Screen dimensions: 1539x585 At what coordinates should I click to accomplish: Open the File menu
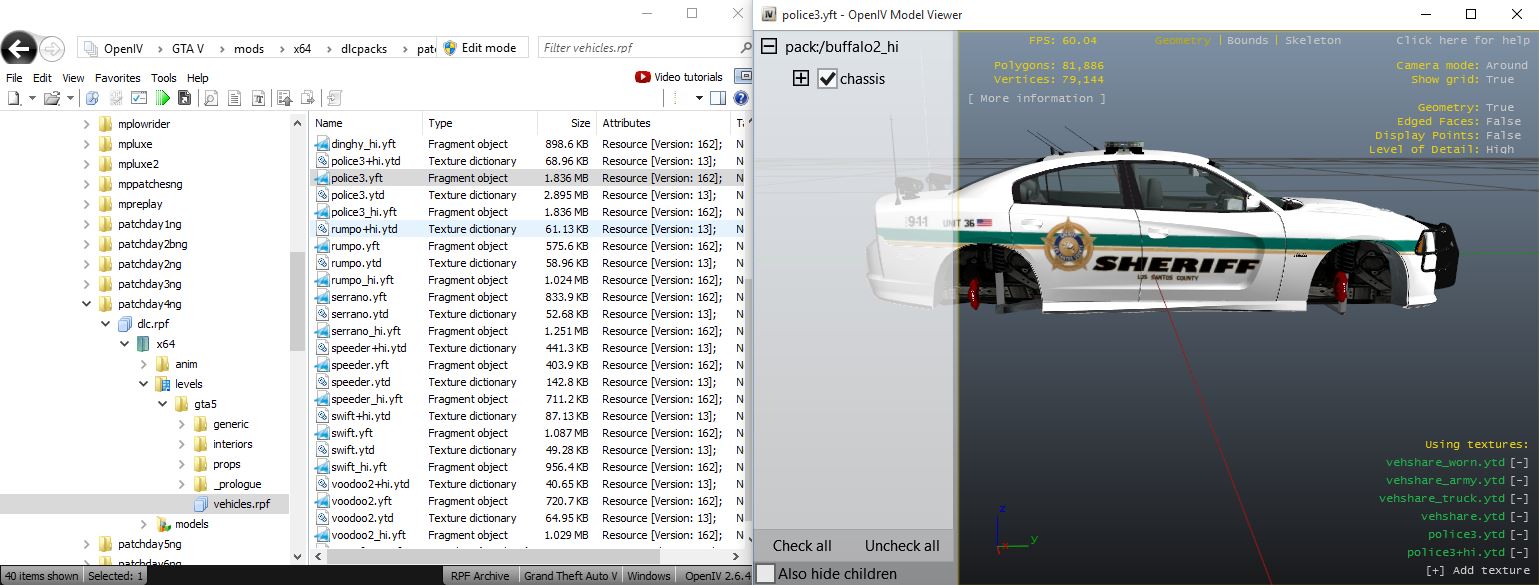(14, 77)
